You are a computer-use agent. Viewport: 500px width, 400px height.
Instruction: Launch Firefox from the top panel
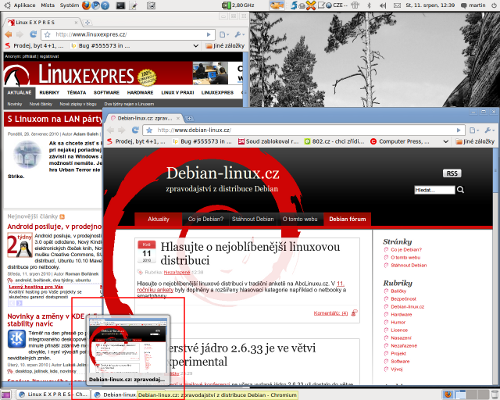[x=86, y=5]
